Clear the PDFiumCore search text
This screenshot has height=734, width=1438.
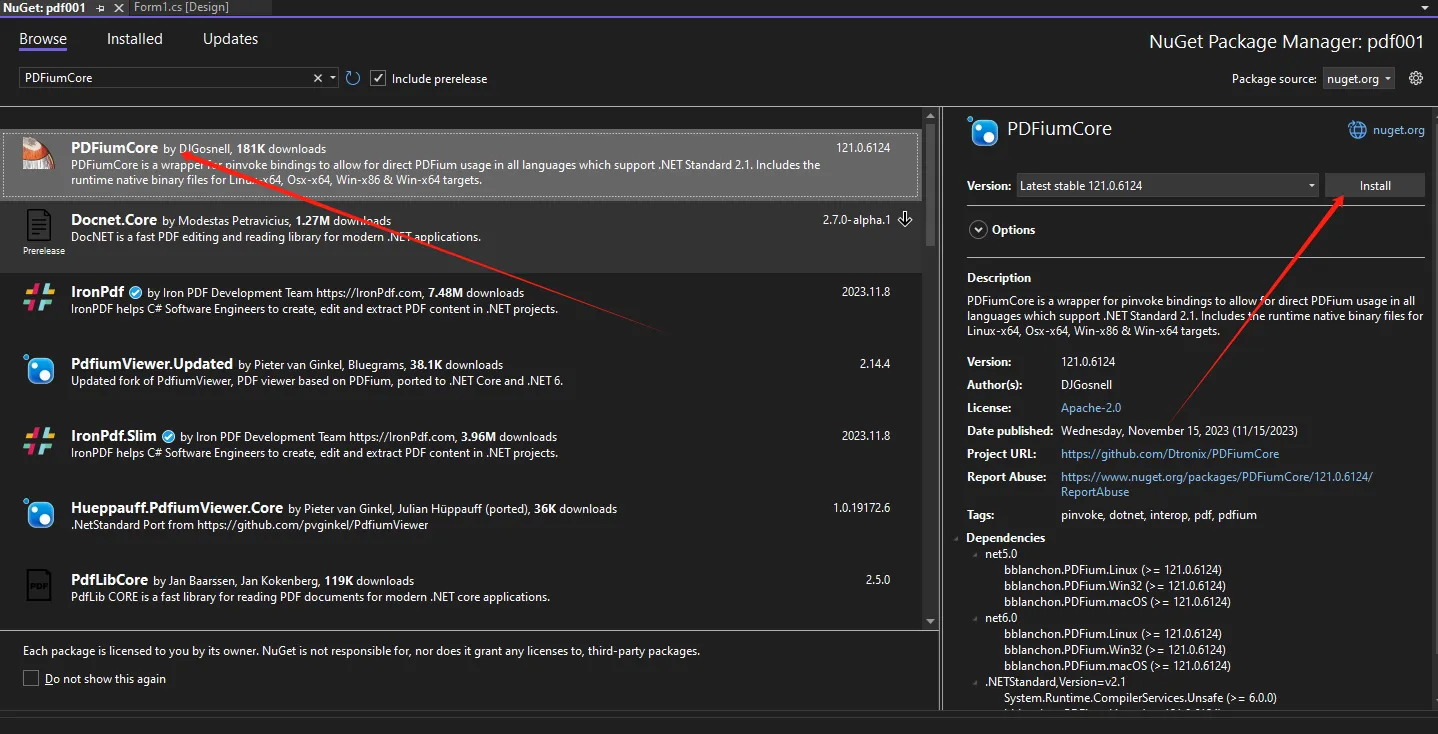tap(318, 78)
